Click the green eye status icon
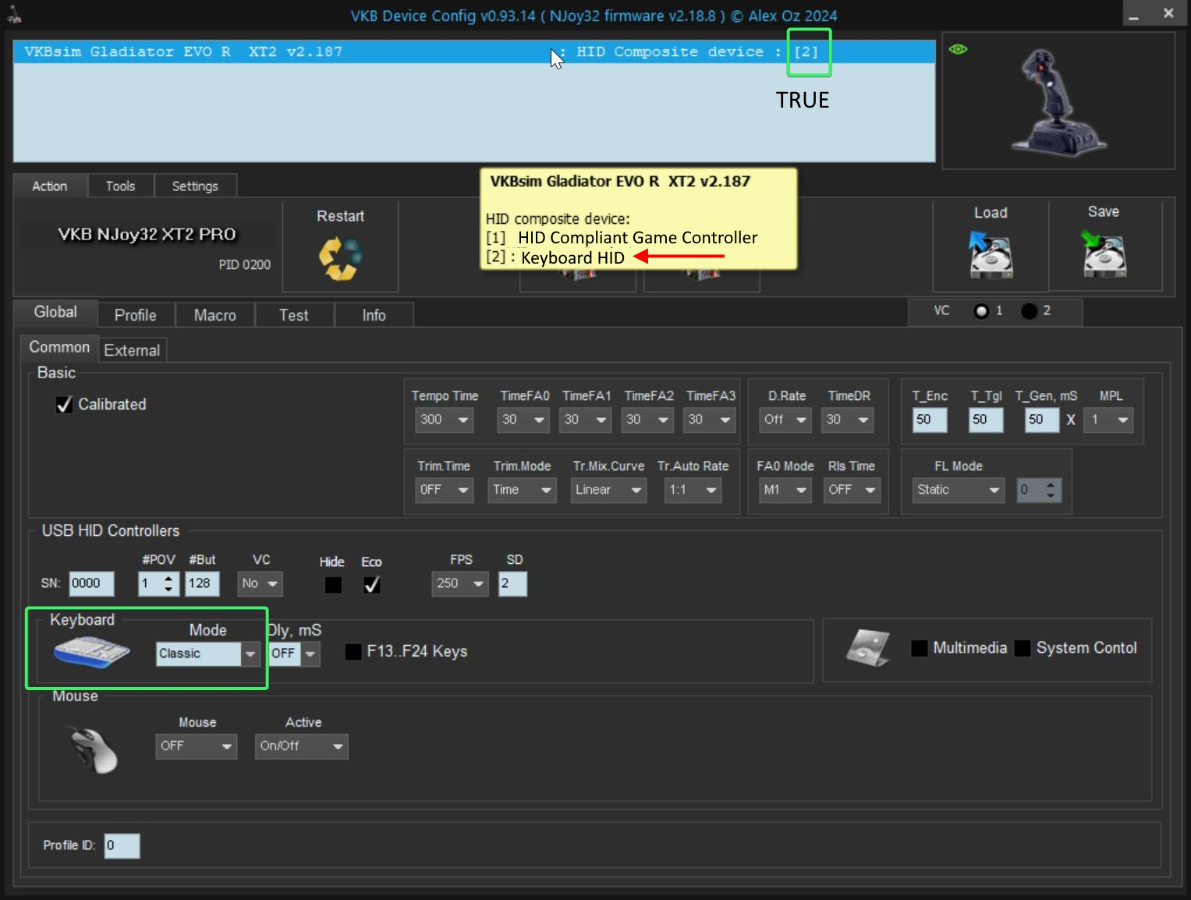 [x=958, y=49]
